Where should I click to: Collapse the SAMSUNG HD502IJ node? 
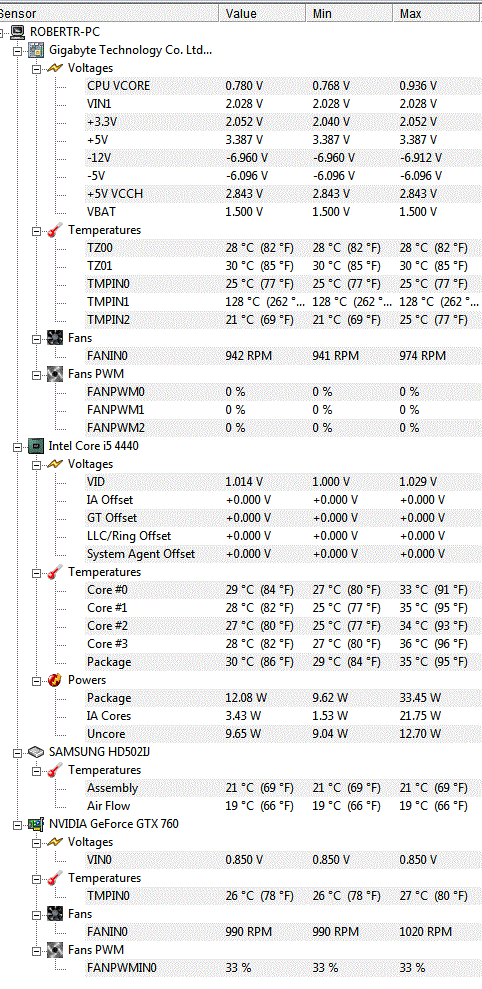pos(17,752)
